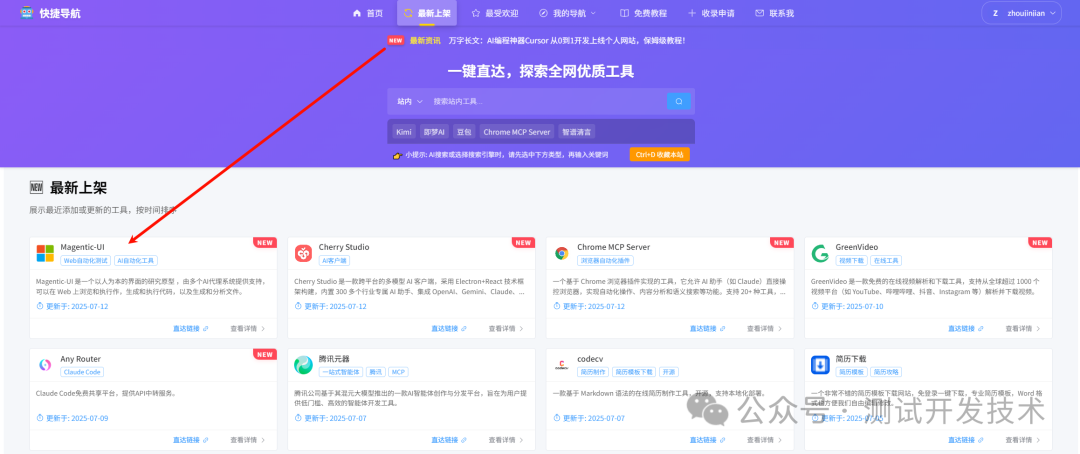This screenshot has width=1080, height=454.
Task: Click the 视频下载 tag on GreenVideo
Action: click(x=852, y=261)
